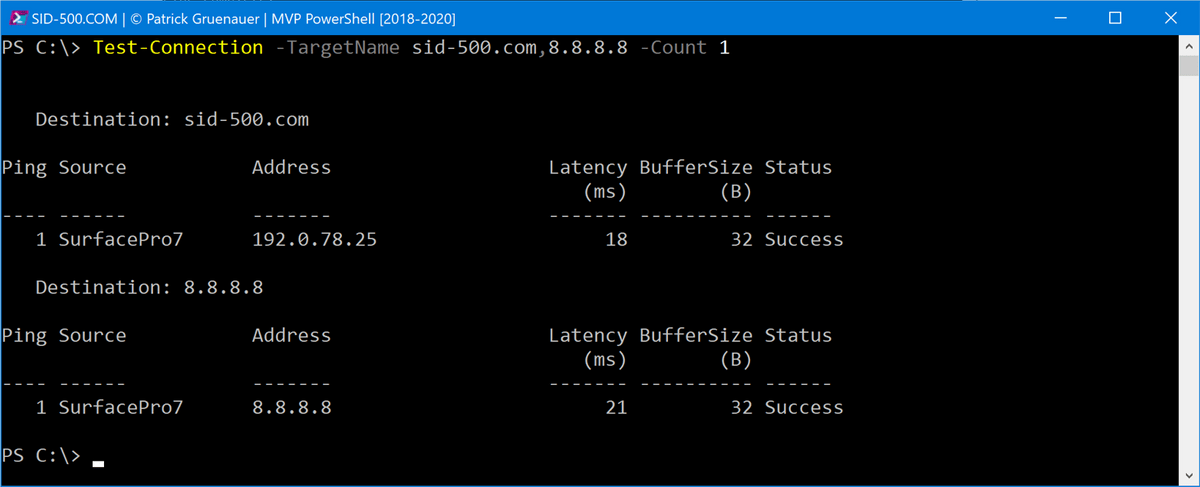Click the first Success status

pyautogui.click(x=803, y=240)
